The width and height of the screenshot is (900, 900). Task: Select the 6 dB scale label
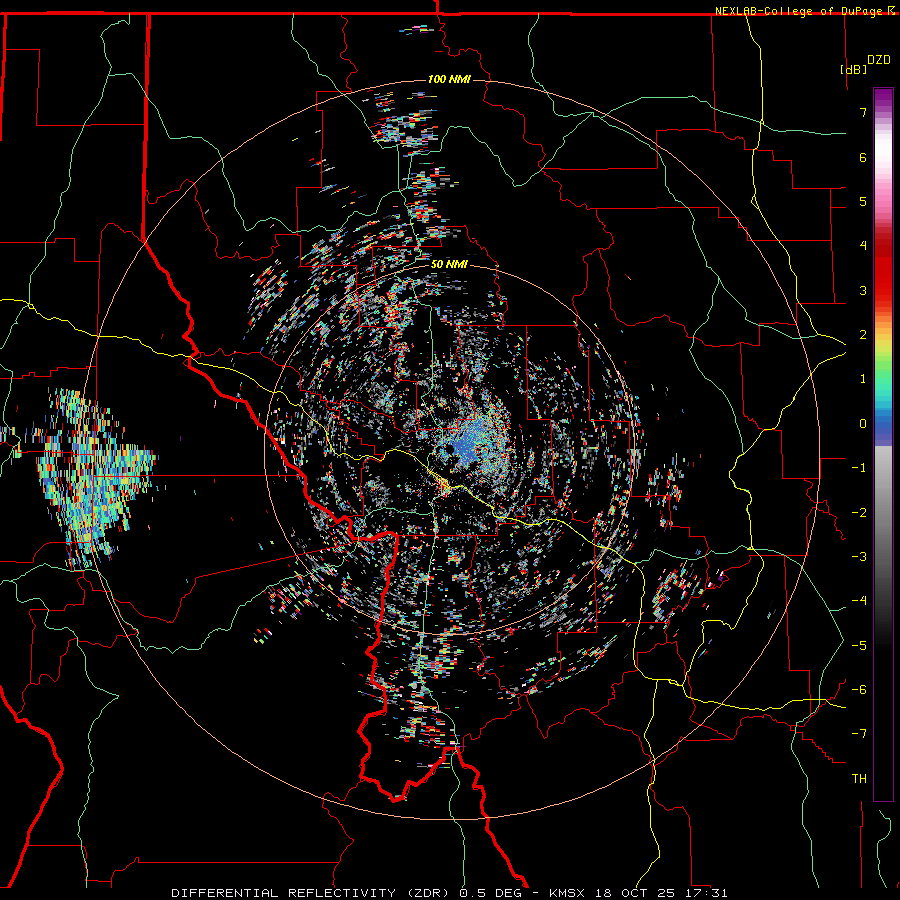(x=863, y=157)
